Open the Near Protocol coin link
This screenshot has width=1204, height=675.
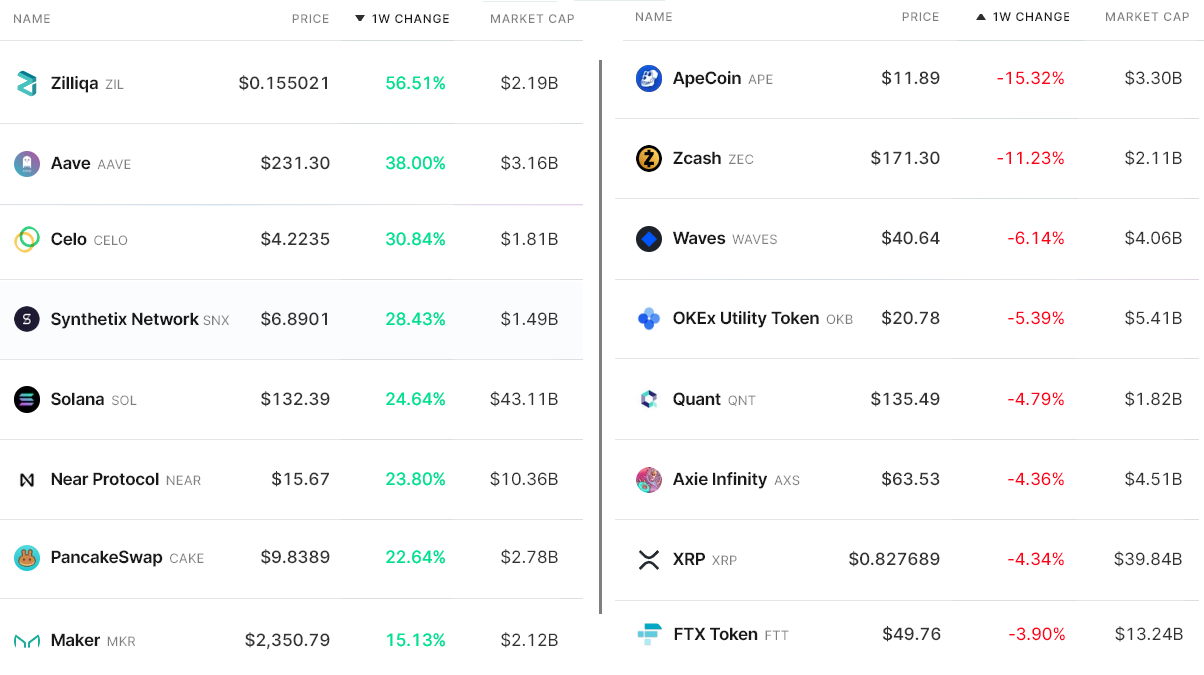[105, 480]
